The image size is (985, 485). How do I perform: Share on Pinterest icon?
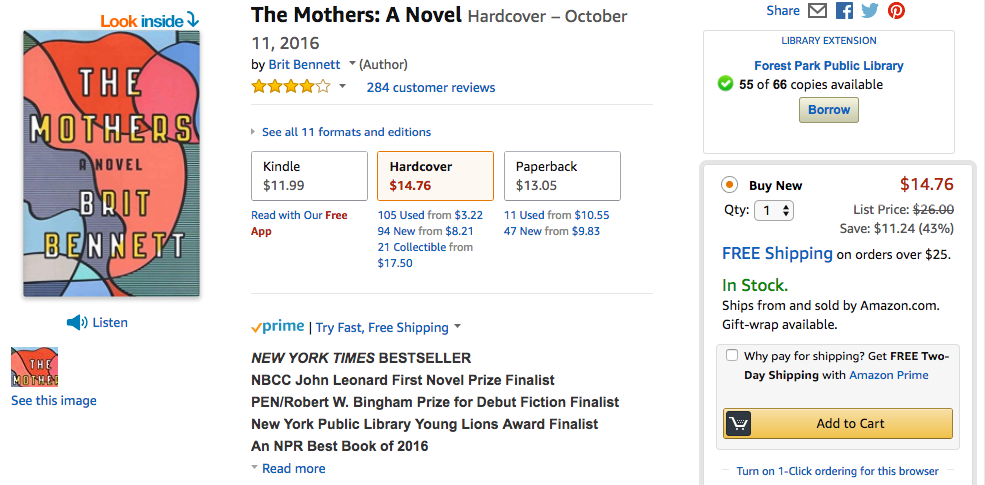pyautogui.click(x=896, y=11)
